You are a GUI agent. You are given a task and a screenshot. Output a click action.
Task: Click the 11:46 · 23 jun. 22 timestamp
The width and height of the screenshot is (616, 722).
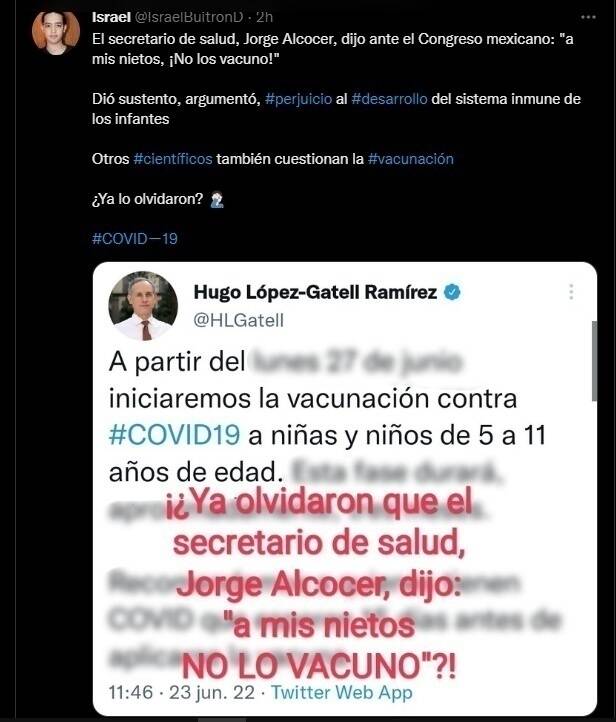181,693
